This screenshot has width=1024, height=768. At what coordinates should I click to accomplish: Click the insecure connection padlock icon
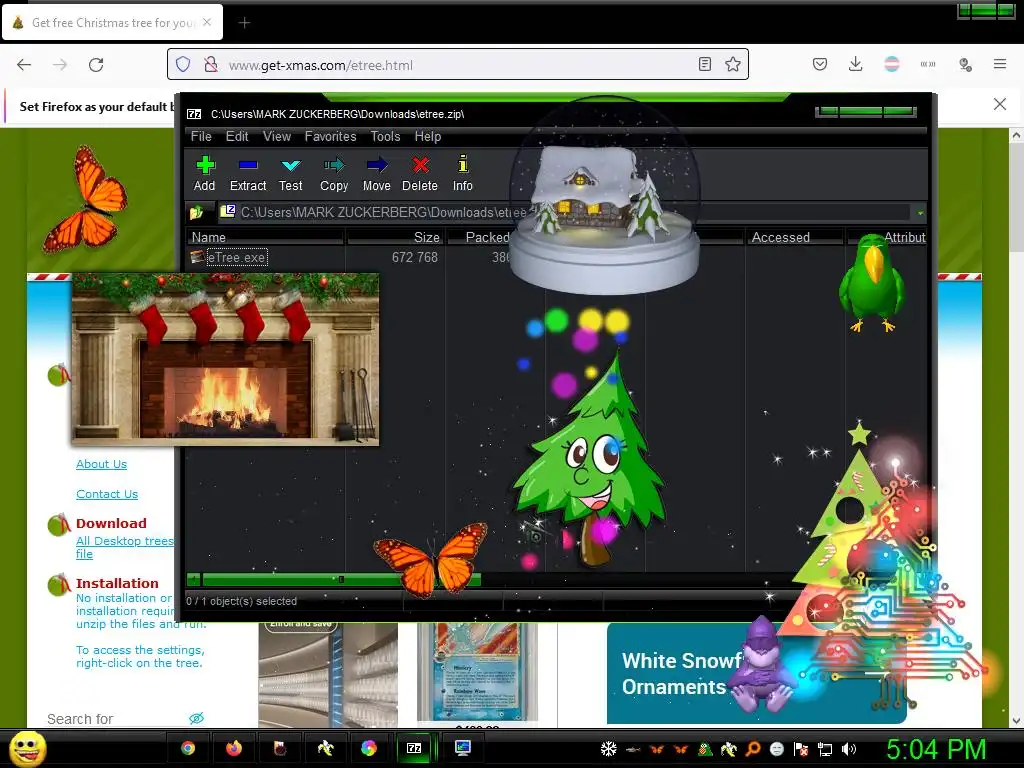210,65
